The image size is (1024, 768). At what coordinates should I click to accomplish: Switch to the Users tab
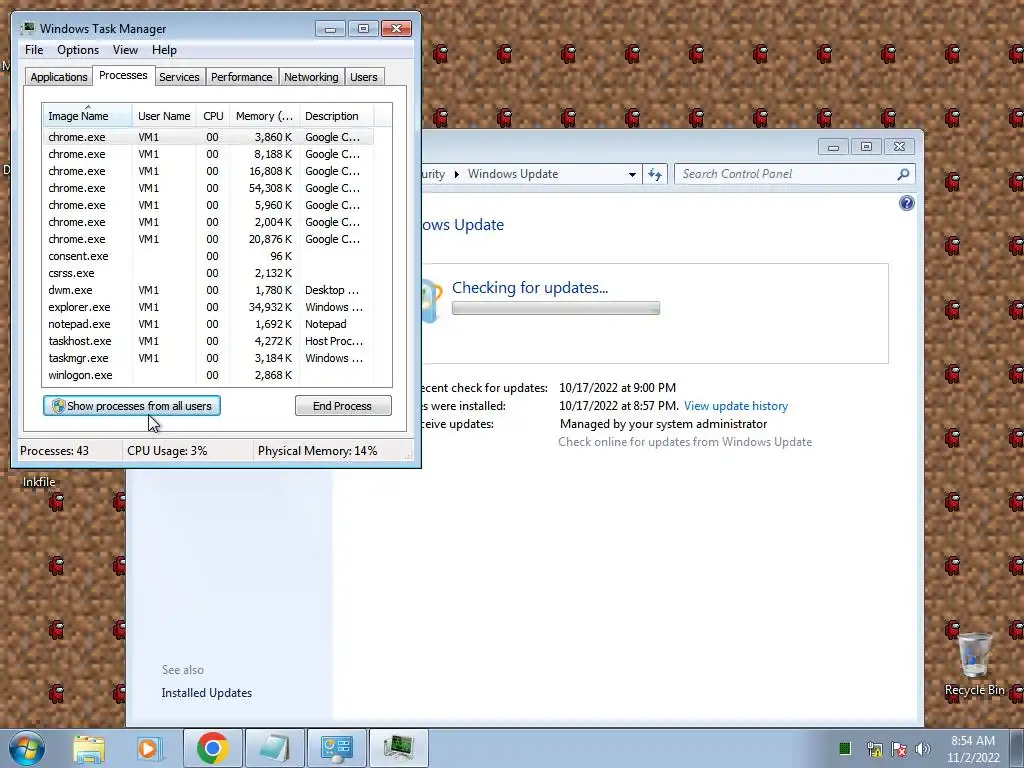pyautogui.click(x=364, y=77)
